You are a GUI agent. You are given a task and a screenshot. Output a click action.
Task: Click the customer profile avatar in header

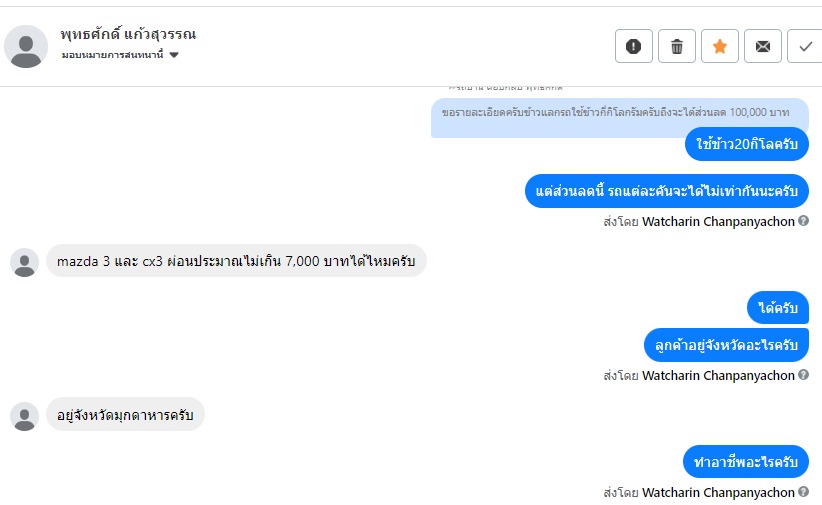click(26, 46)
